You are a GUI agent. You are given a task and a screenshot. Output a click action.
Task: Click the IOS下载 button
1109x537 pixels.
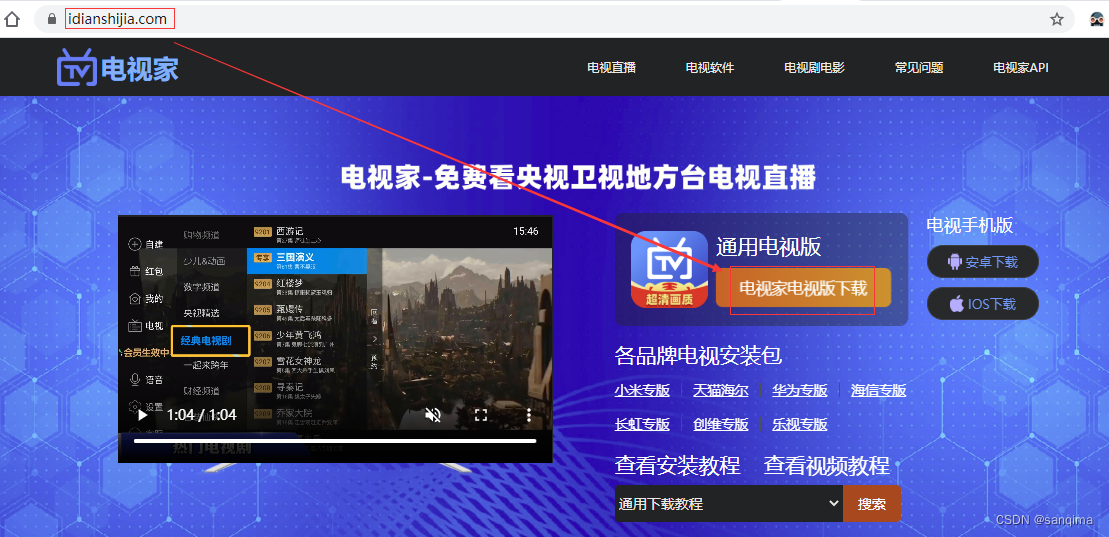(x=983, y=304)
